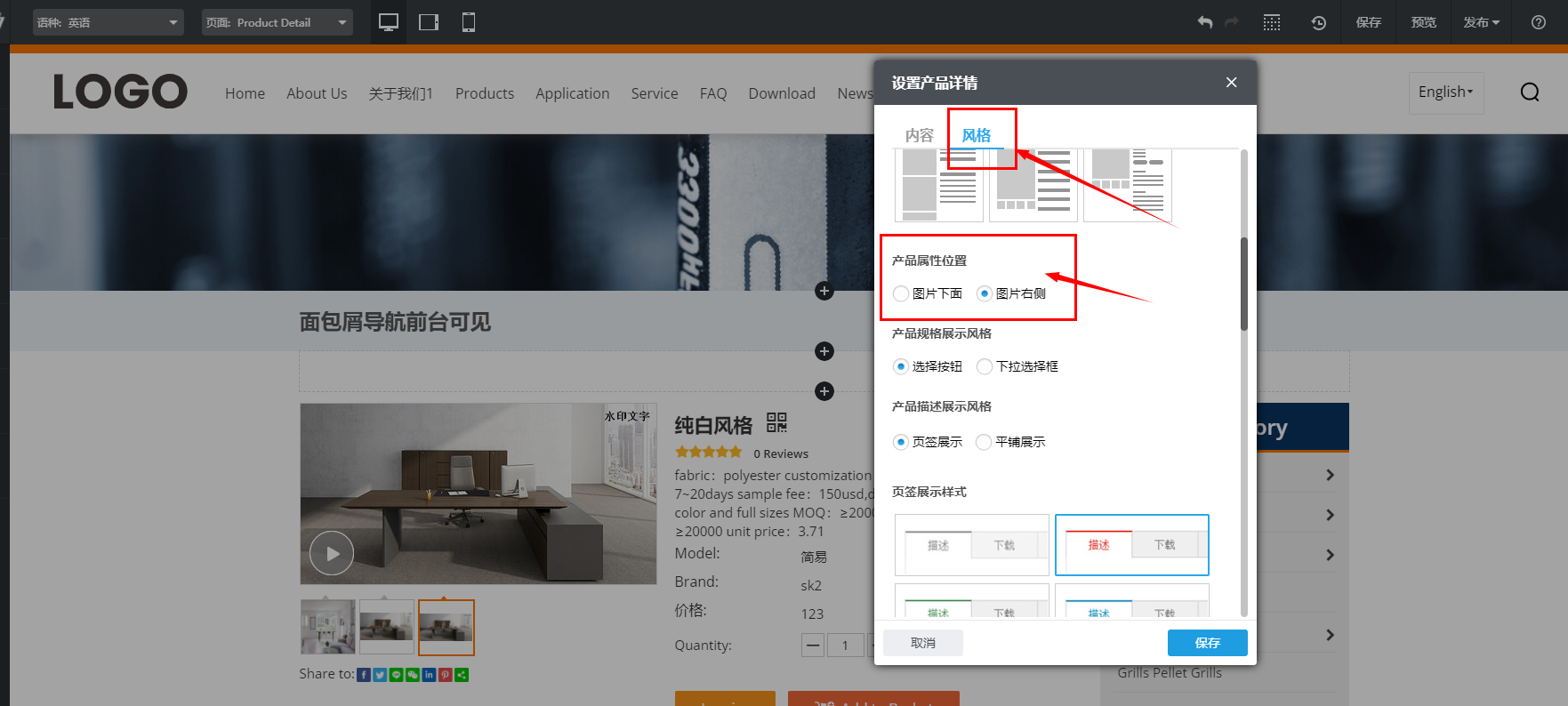Select 下拉选择框 radio option
The image size is (1568, 706).
[x=985, y=366]
